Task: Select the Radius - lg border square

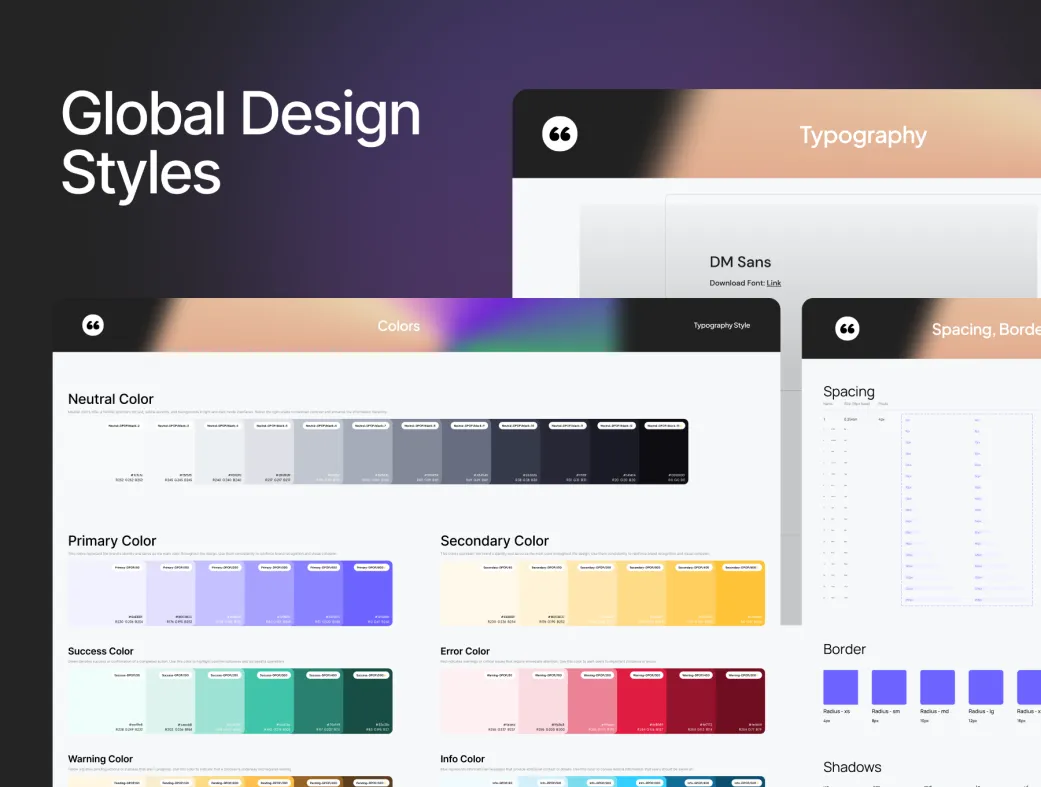Action: [x=985, y=687]
